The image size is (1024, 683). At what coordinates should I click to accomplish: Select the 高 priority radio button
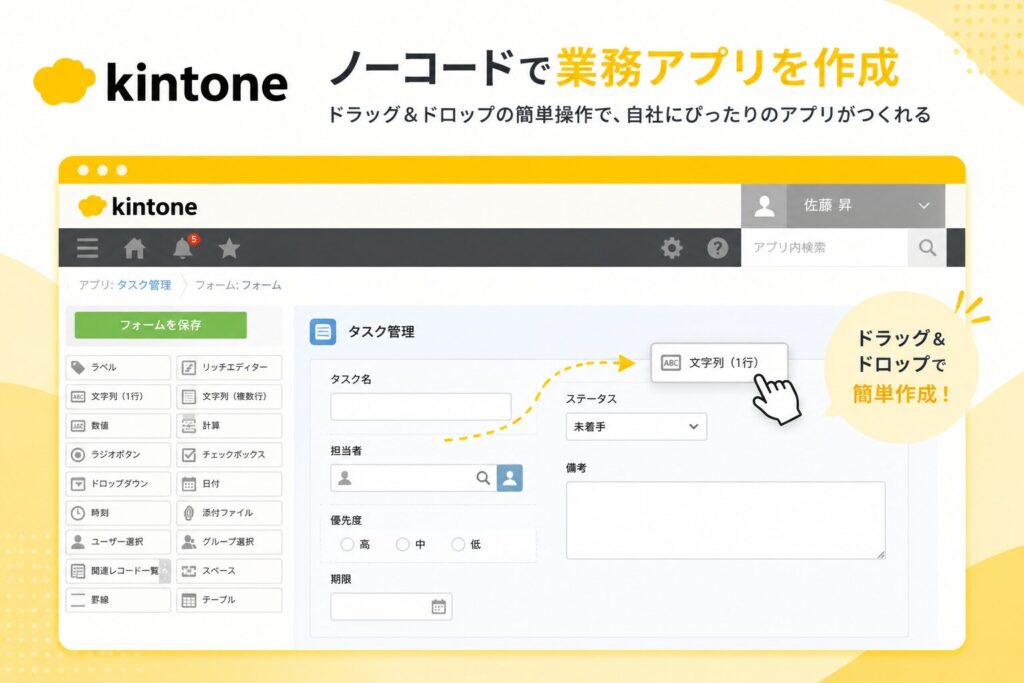[x=347, y=544]
